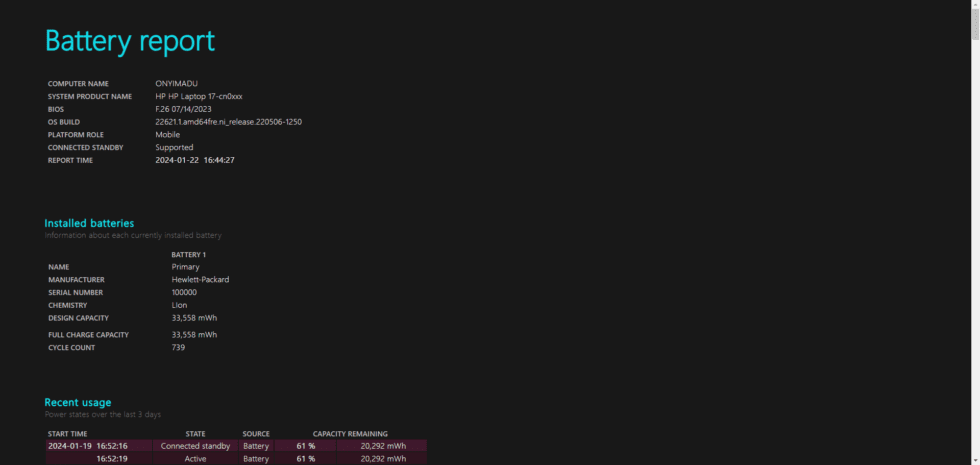Select the OS build string 22621.1.amd64fre
Image resolution: width=980 pixels, height=465 pixels.
click(x=229, y=122)
